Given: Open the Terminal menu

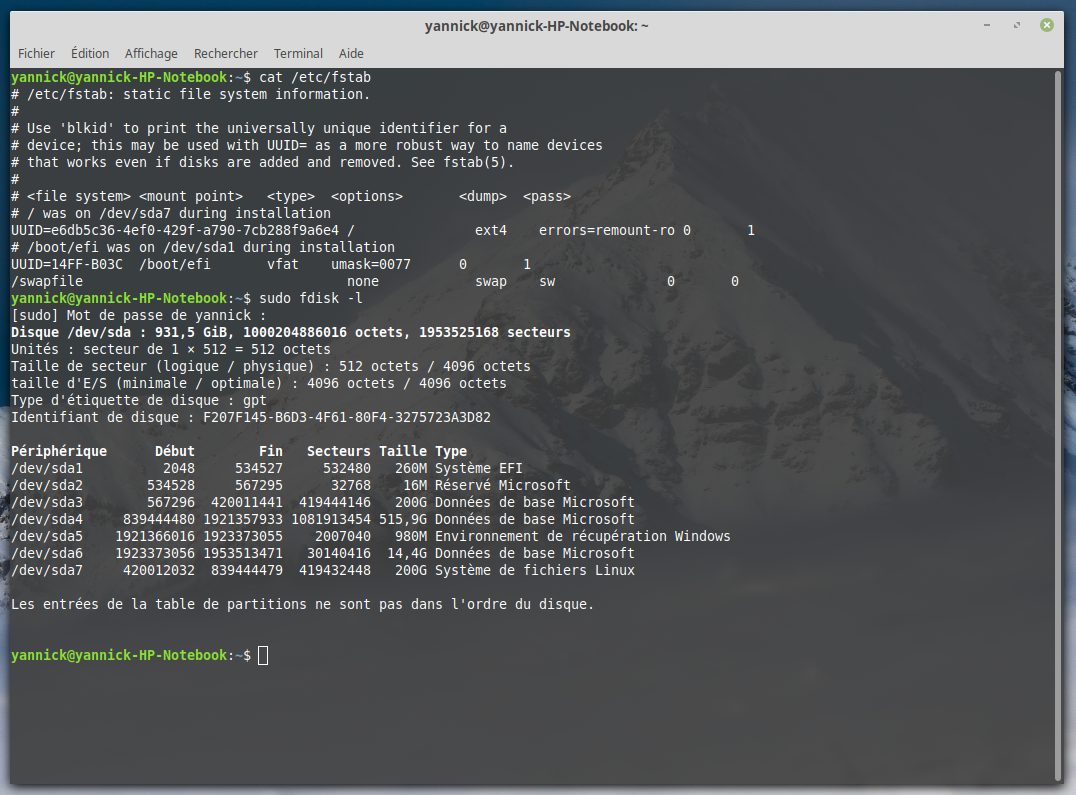Looking at the screenshot, I should tap(298, 53).
